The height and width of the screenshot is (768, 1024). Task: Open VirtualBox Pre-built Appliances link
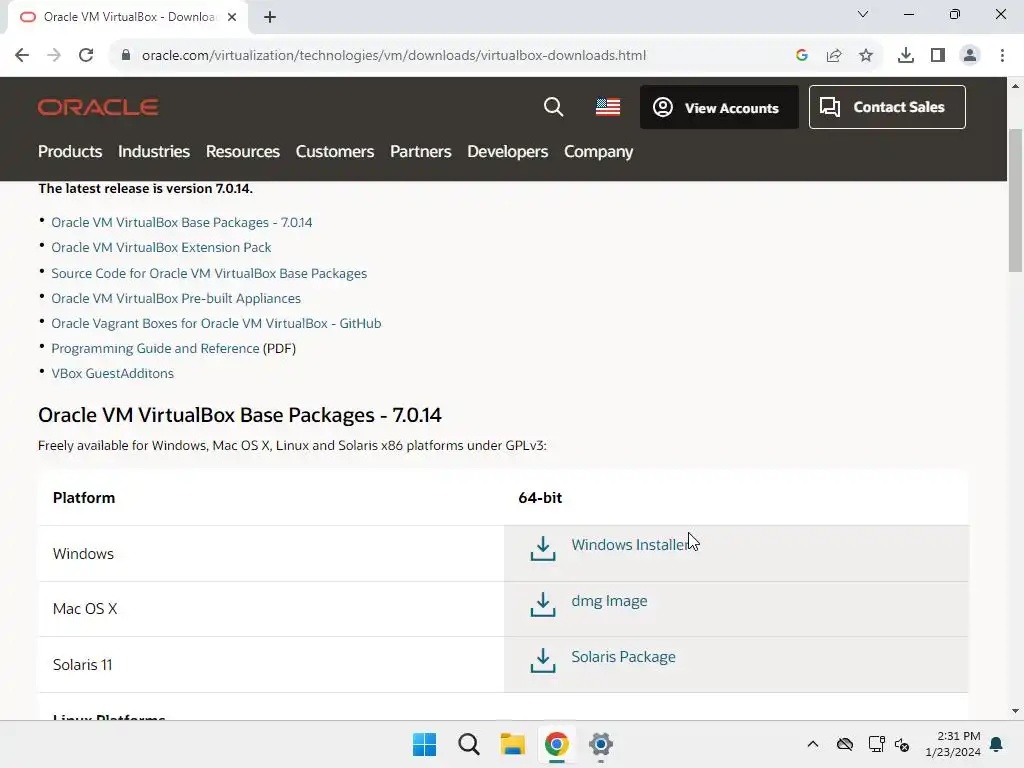[176, 298]
